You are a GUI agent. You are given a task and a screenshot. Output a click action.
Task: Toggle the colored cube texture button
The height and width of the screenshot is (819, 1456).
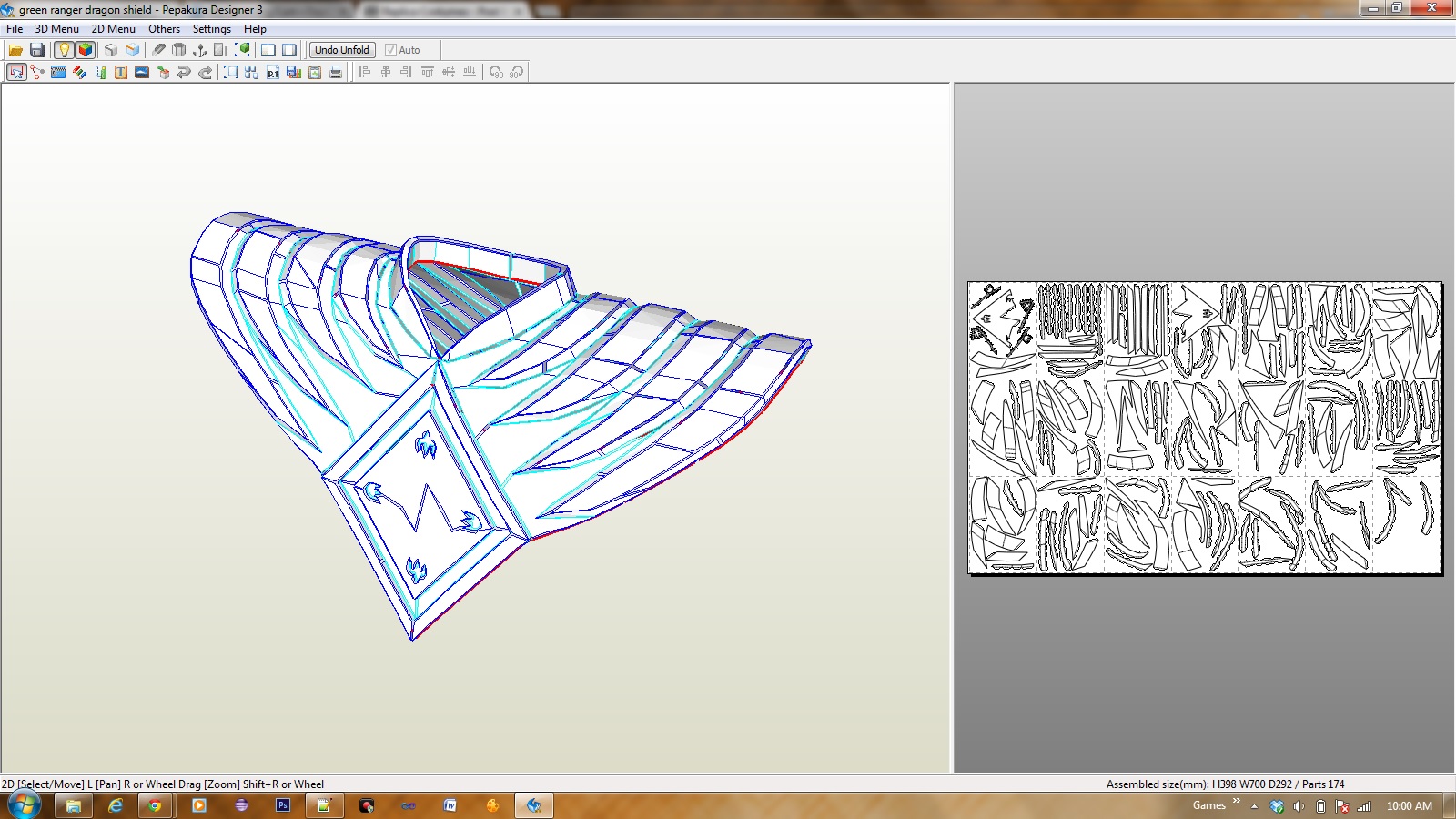[86, 50]
